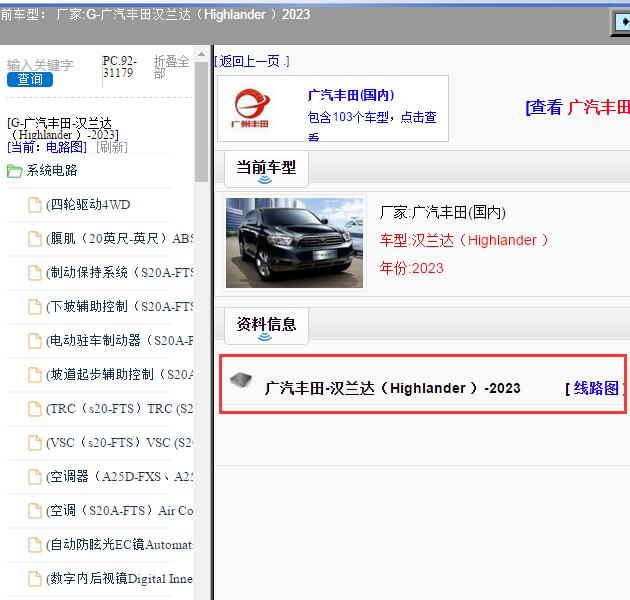This screenshot has width=630, height=600.
Task: Click the document icon beside 数字内后视镜
Action: pos(35,579)
